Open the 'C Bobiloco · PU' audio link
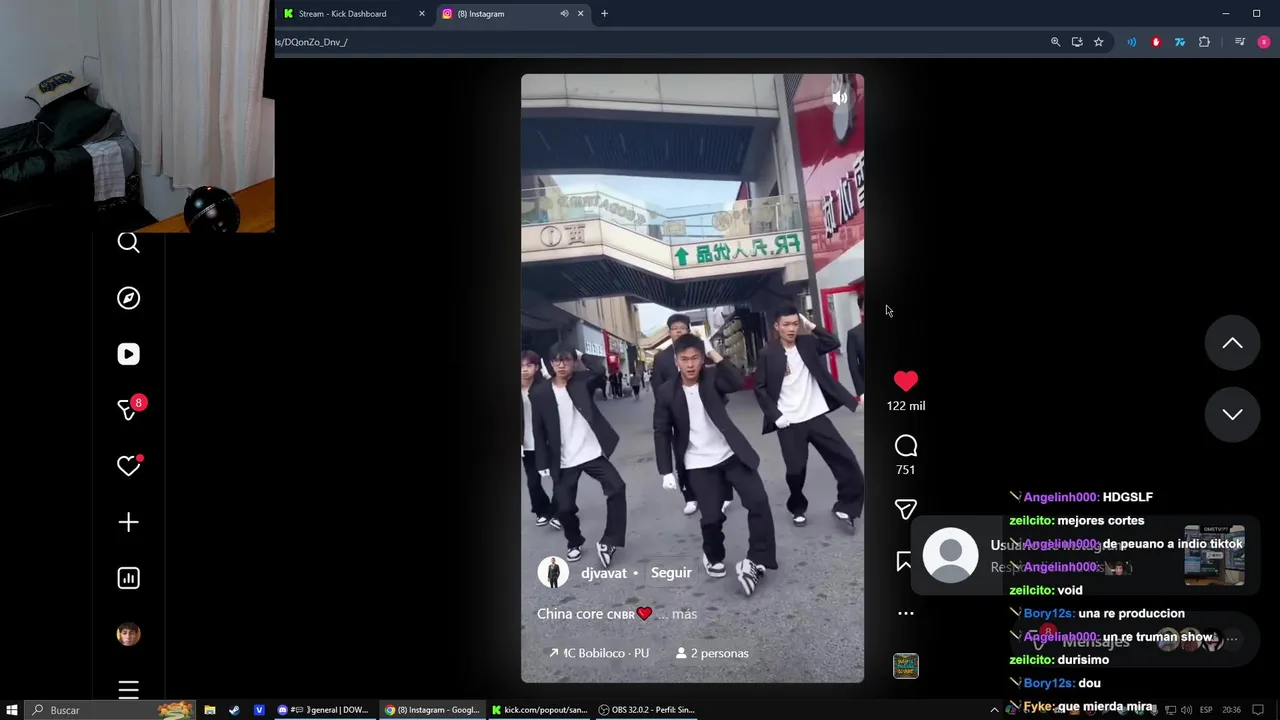This screenshot has width=1280, height=720. tap(599, 653)
